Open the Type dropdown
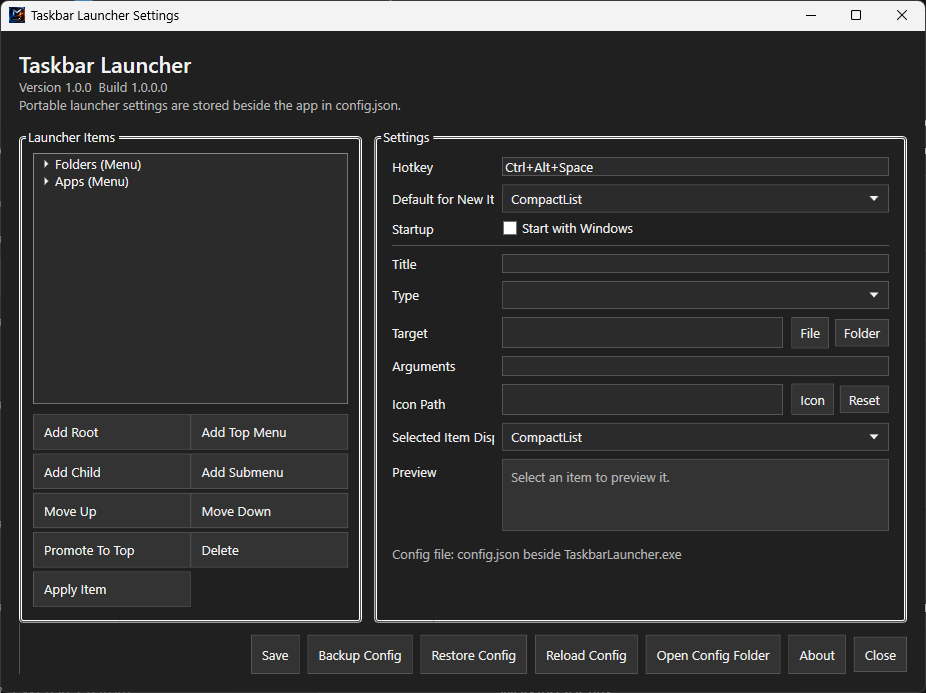Viewport: 926px width, 693px height. click(695, 295)
